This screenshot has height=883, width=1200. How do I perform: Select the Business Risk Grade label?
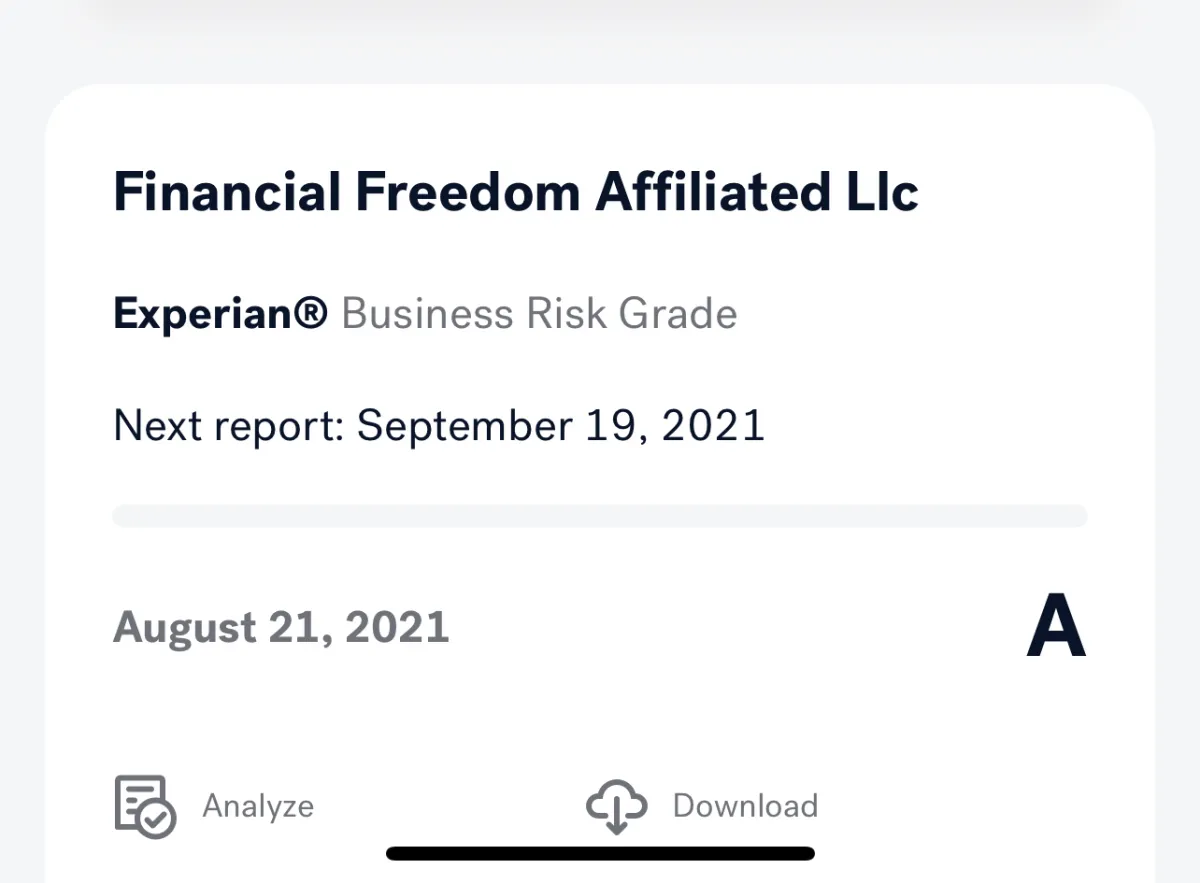(539, 314)
